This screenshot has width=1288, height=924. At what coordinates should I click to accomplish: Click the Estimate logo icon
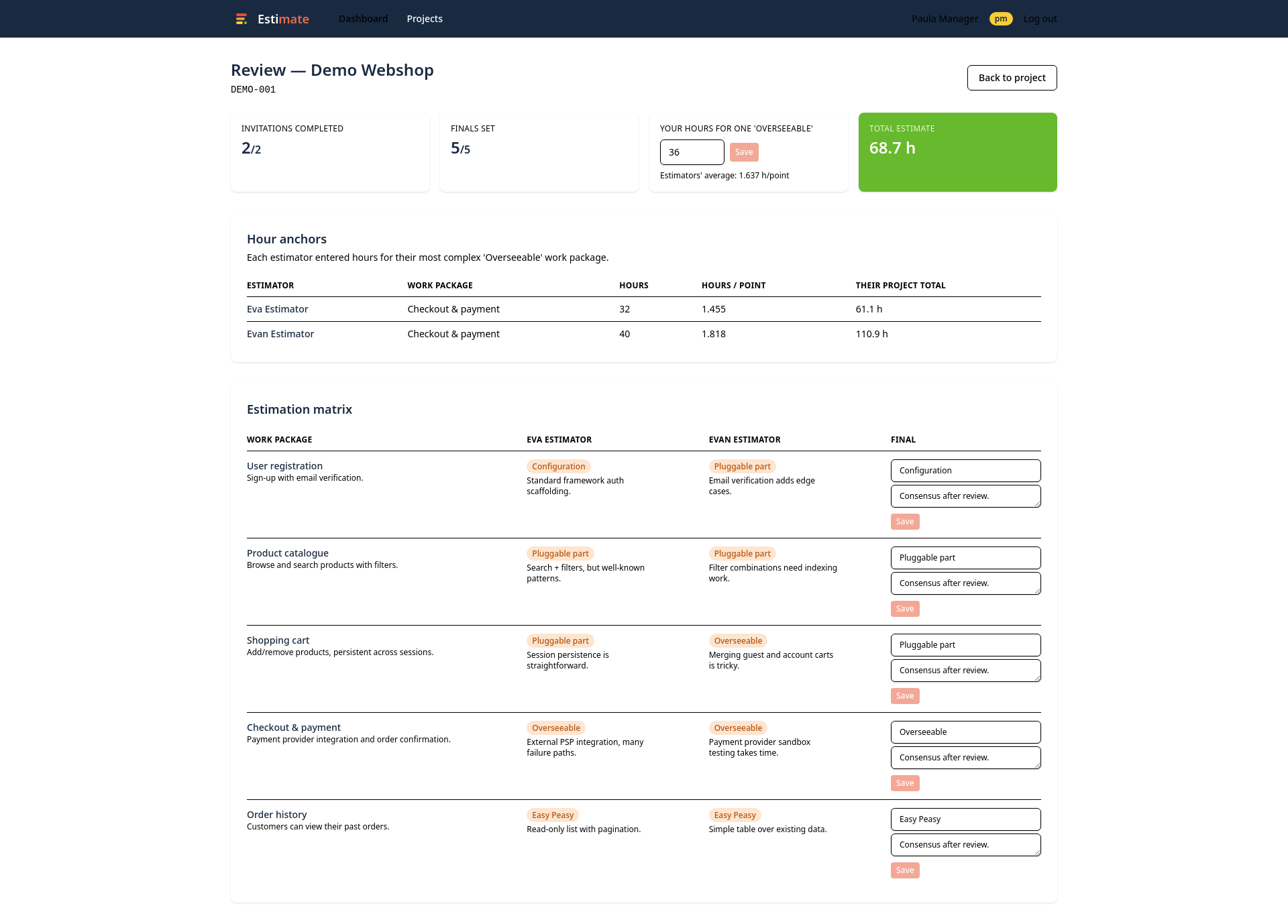(x=241, y=19)
